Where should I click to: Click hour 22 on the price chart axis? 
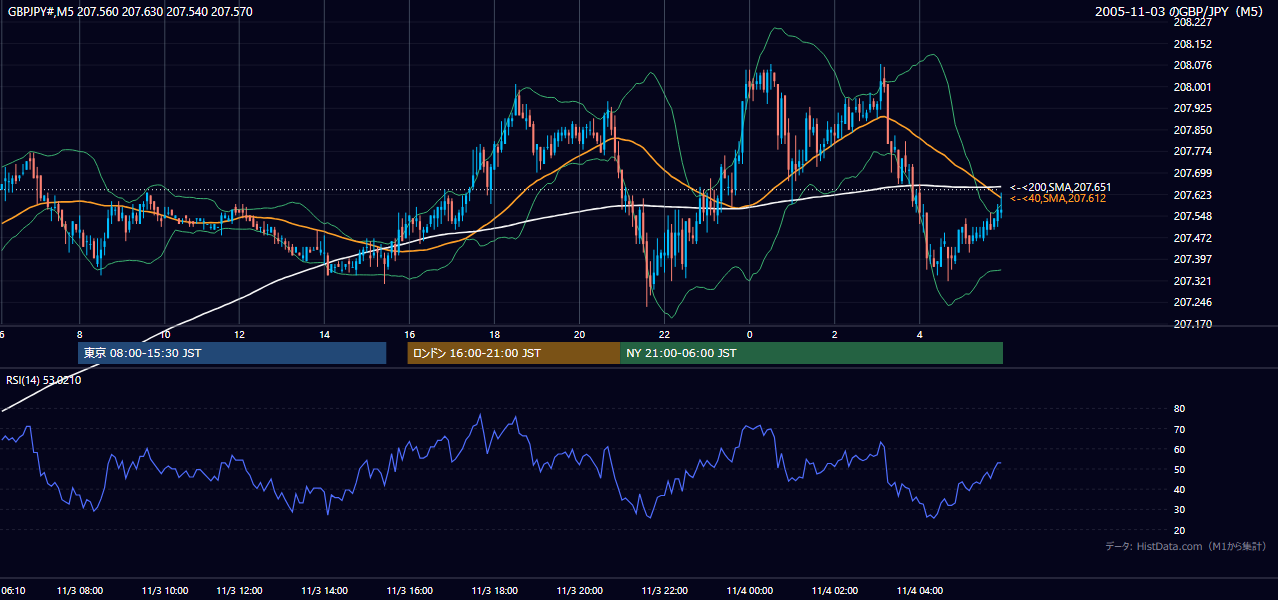coord(665,334)
